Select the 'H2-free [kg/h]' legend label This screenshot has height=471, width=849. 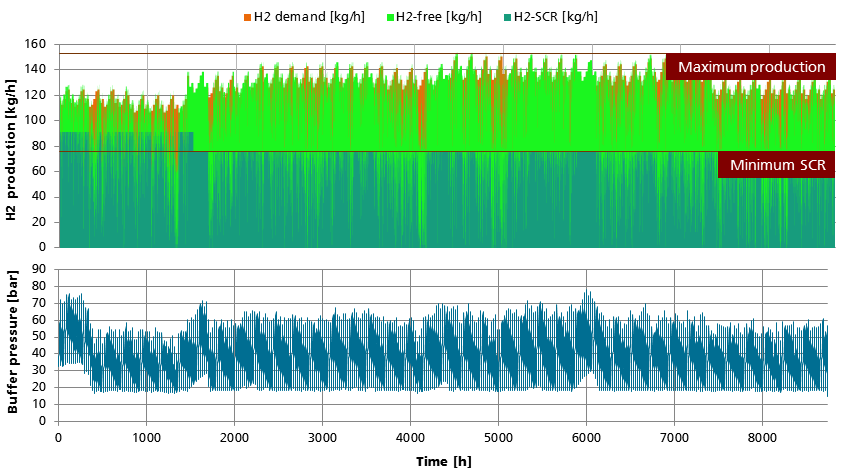click(x=439, y=17)
